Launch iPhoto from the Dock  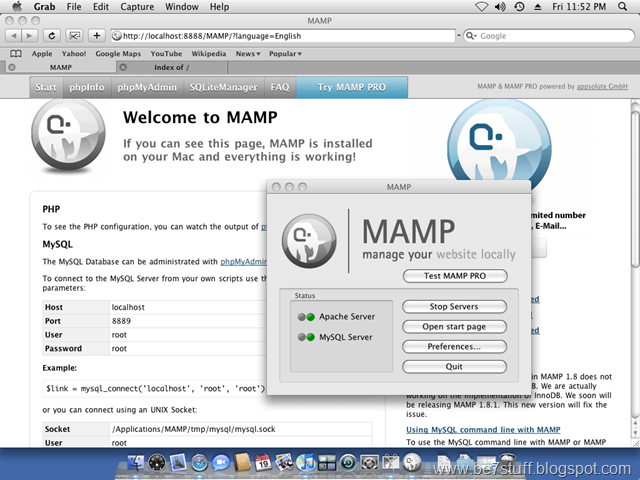284,463
